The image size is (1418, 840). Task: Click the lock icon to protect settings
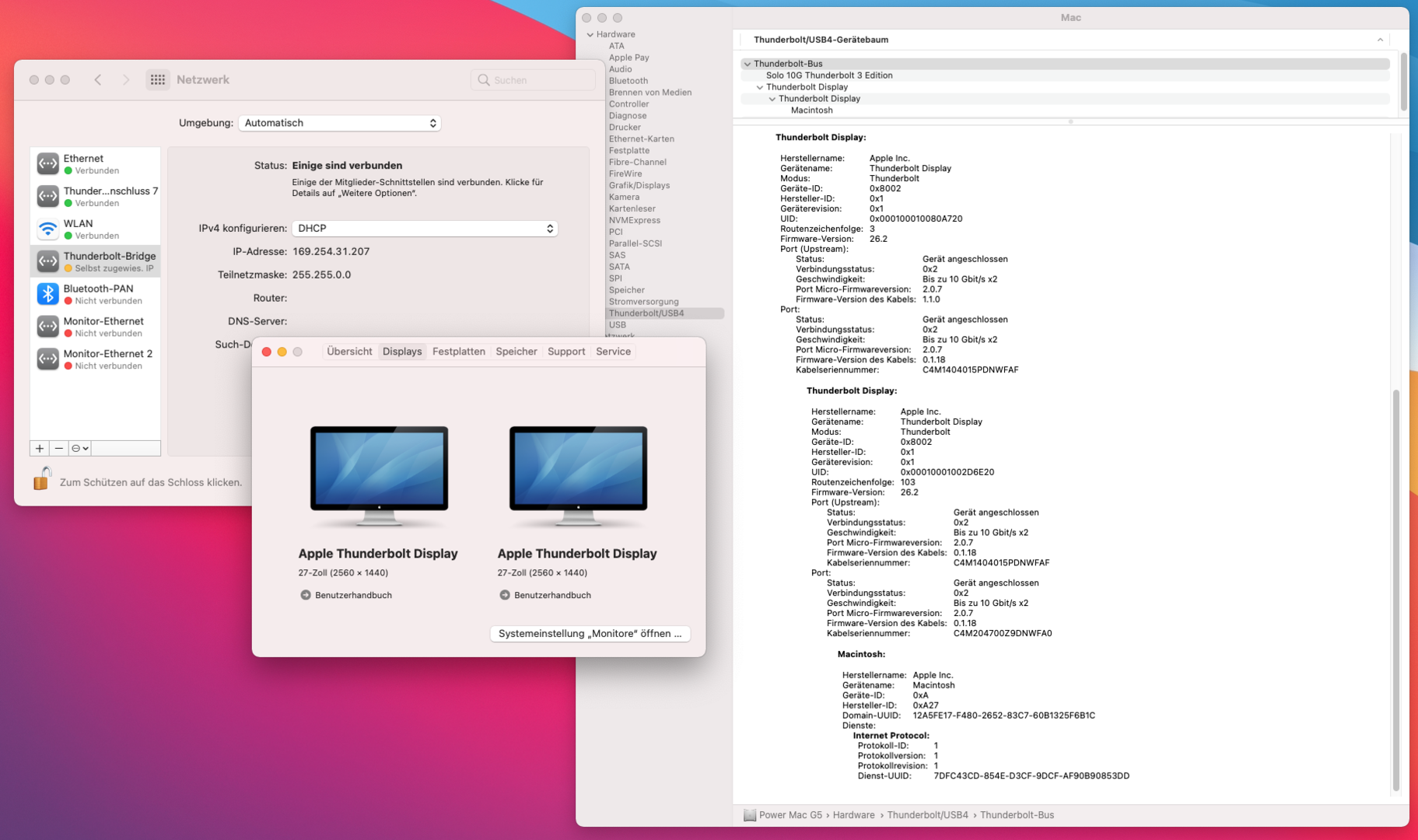42,479
